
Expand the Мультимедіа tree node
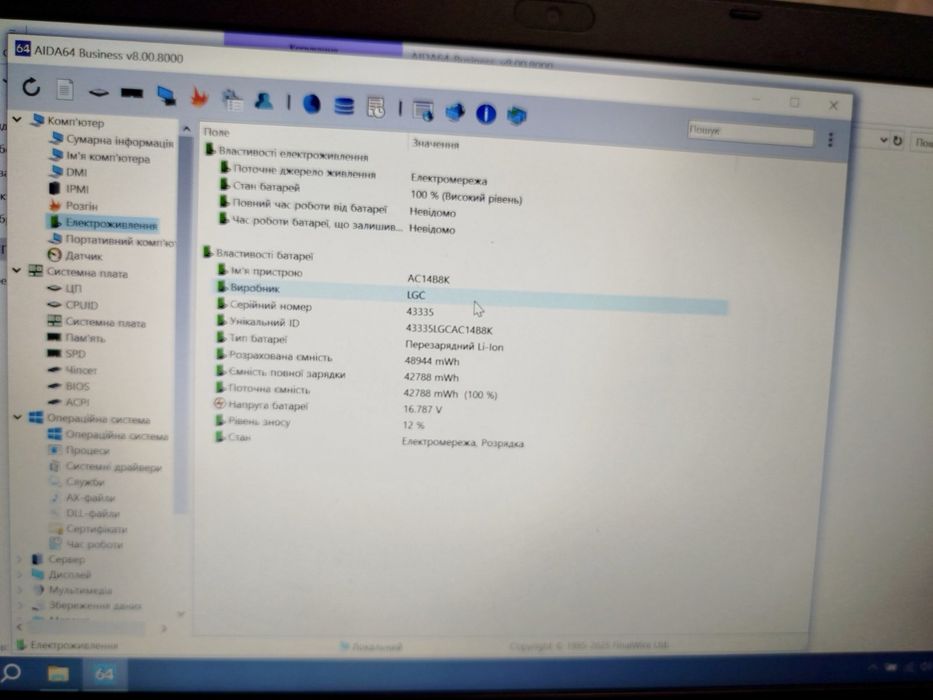(20, 590)
